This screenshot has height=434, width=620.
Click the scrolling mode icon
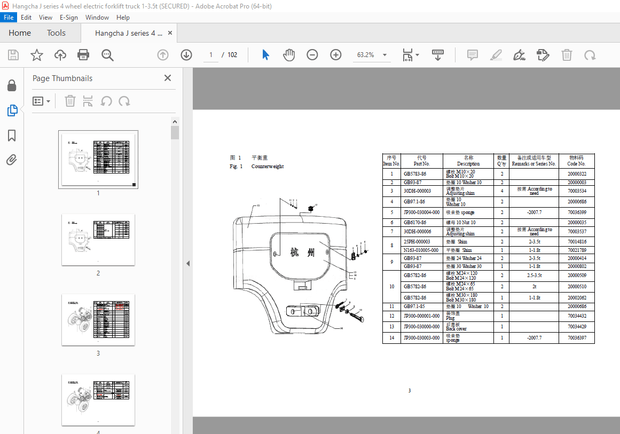437,55
